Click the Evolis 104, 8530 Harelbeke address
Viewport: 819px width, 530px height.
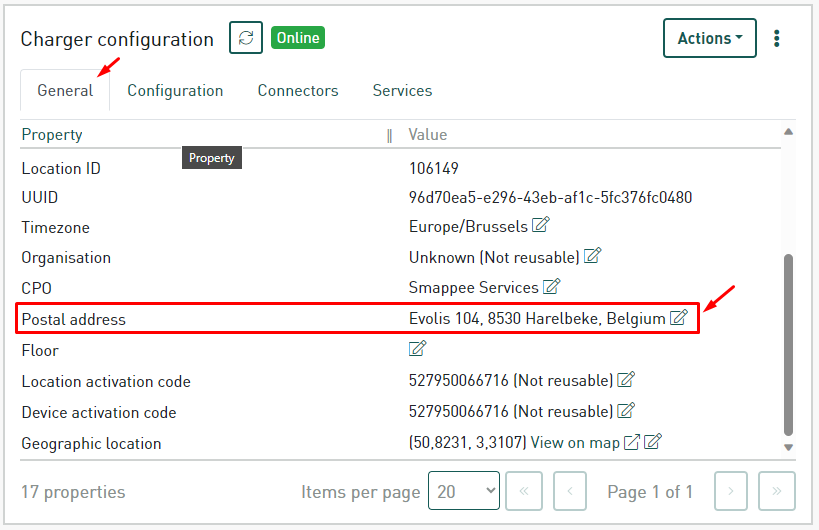537,319
